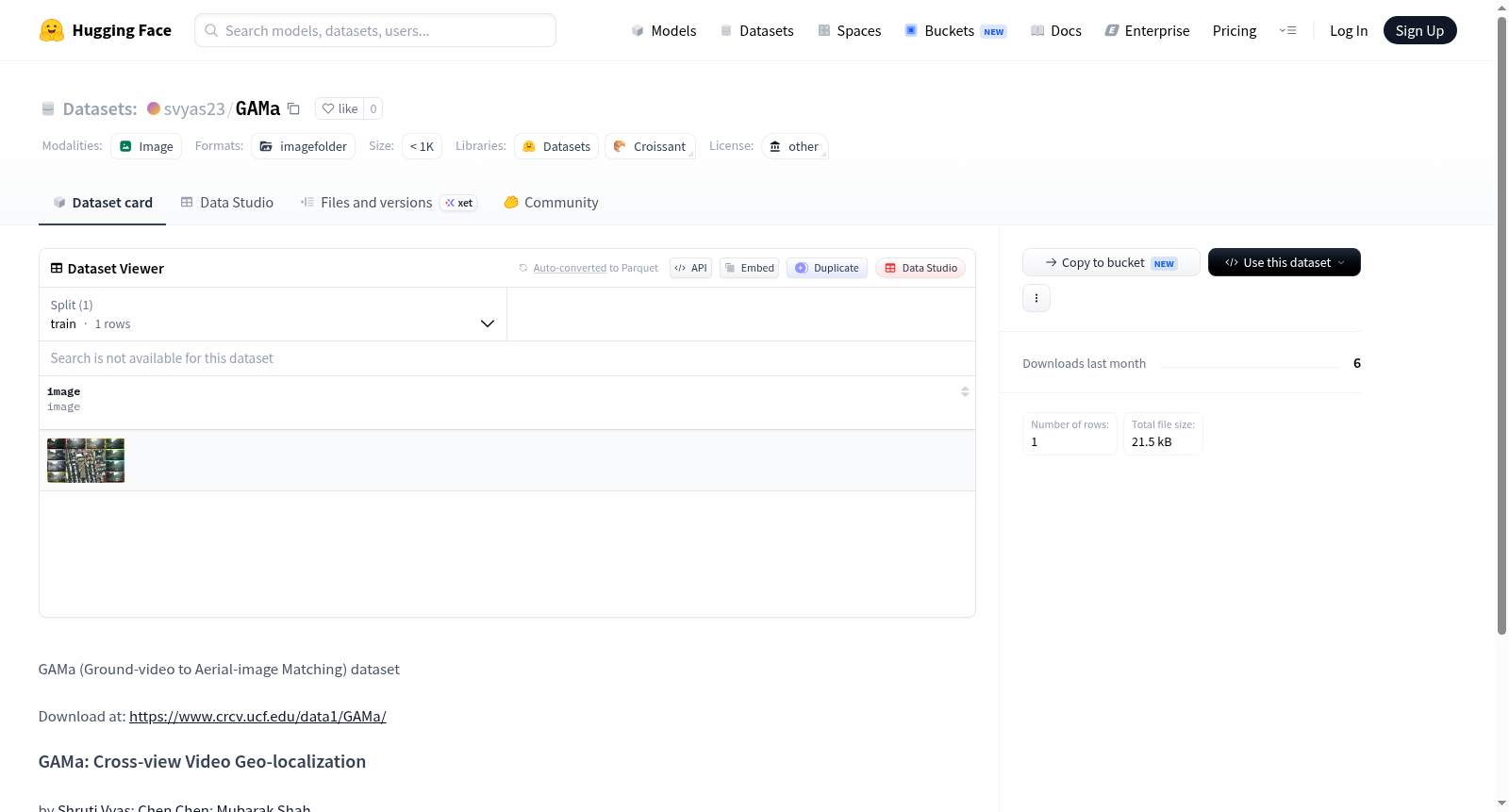This screenshot has width=1509, height=812.
Task: Open the Buckets navigation item
Action: coord(955,30)
